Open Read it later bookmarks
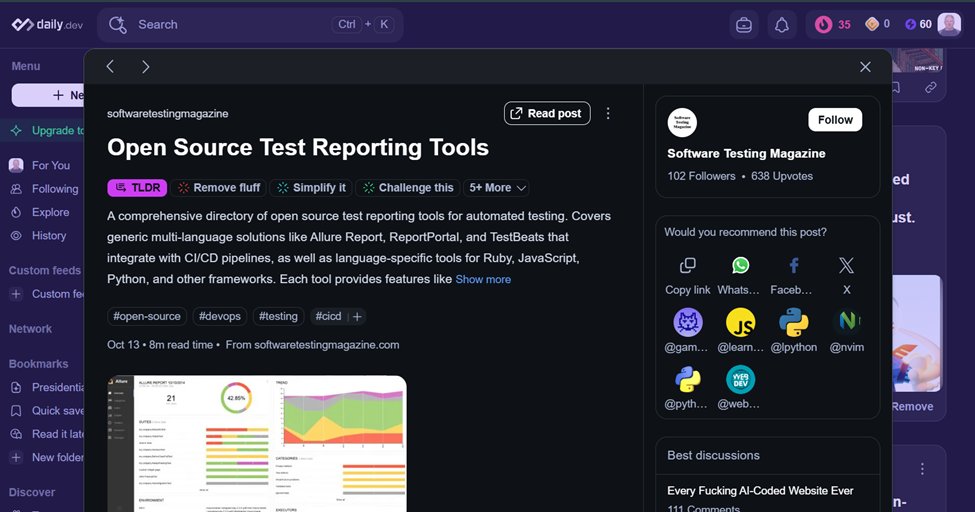This screenshot has height=512, width=975. point(47,434)
